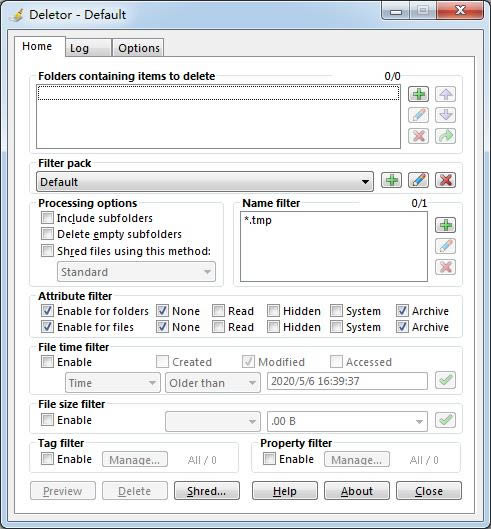Click the blue move-up arrow for folders
Image resolution: width=491 pixels, height=529 pixels.
(445, 94)
